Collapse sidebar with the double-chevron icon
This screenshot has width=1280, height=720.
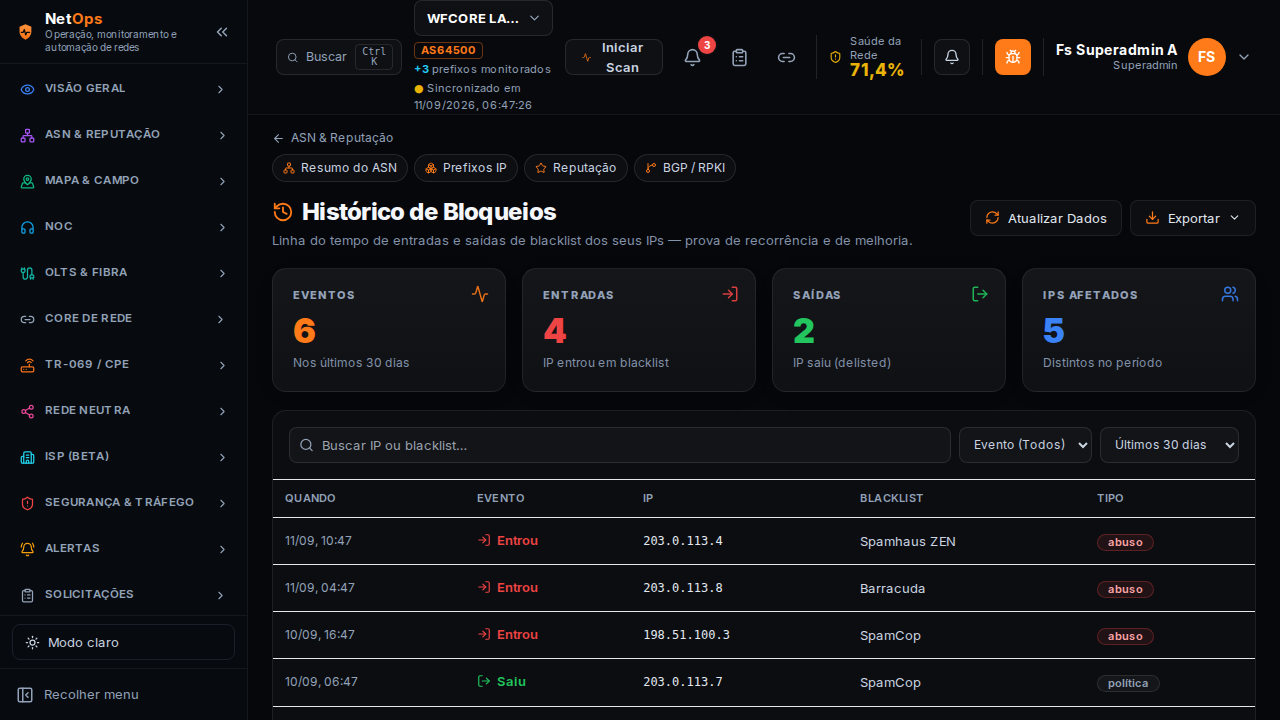(222, 32)
